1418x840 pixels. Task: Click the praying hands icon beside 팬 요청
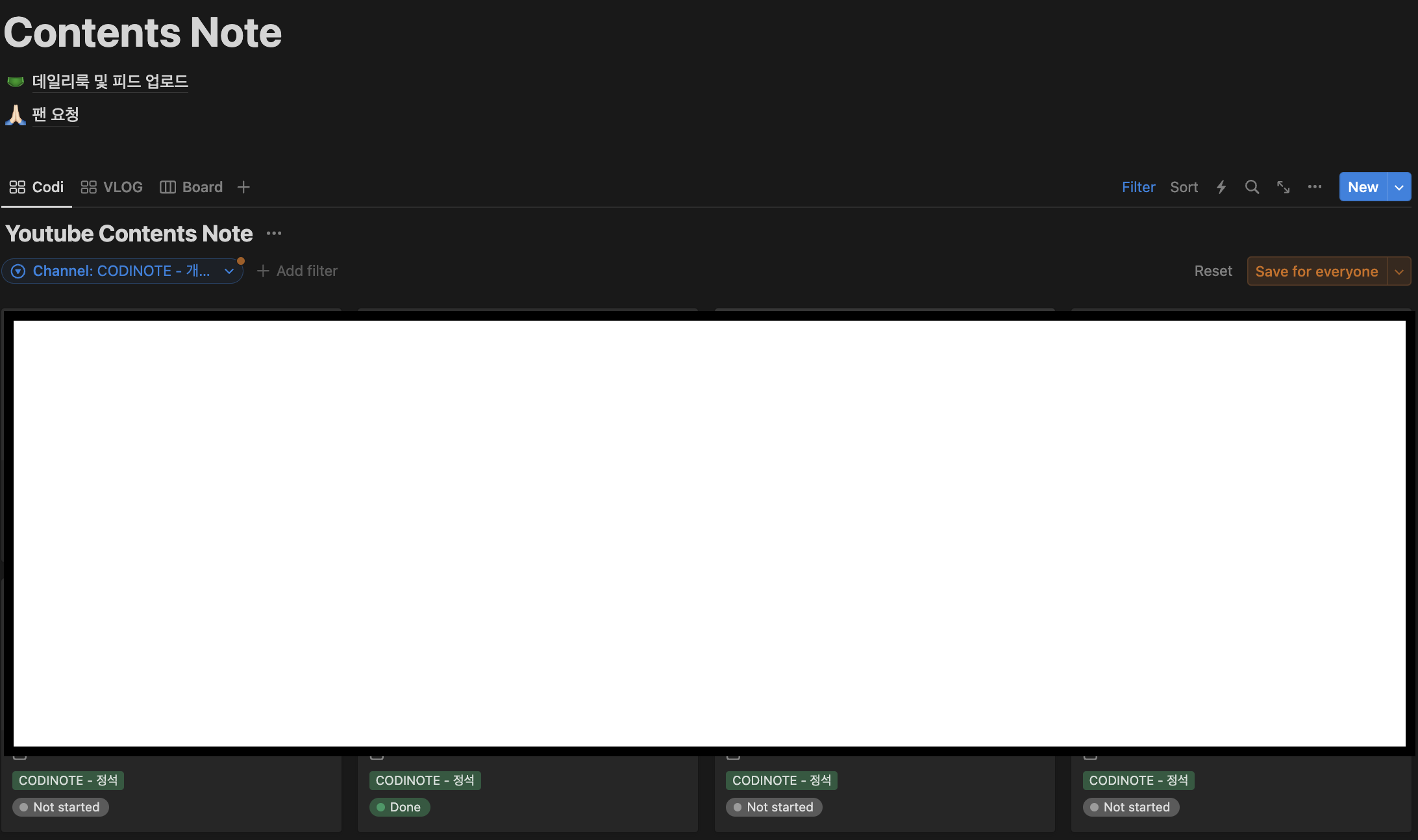point(16,115)
